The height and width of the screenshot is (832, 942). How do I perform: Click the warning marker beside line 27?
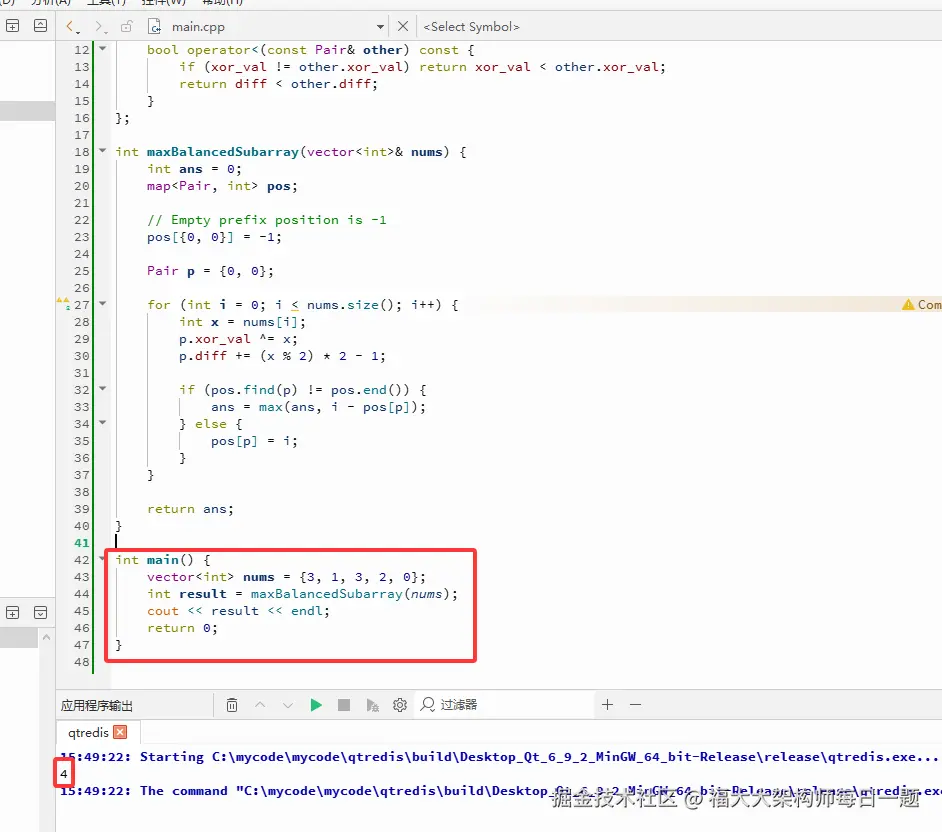click(x=63, y=303)
